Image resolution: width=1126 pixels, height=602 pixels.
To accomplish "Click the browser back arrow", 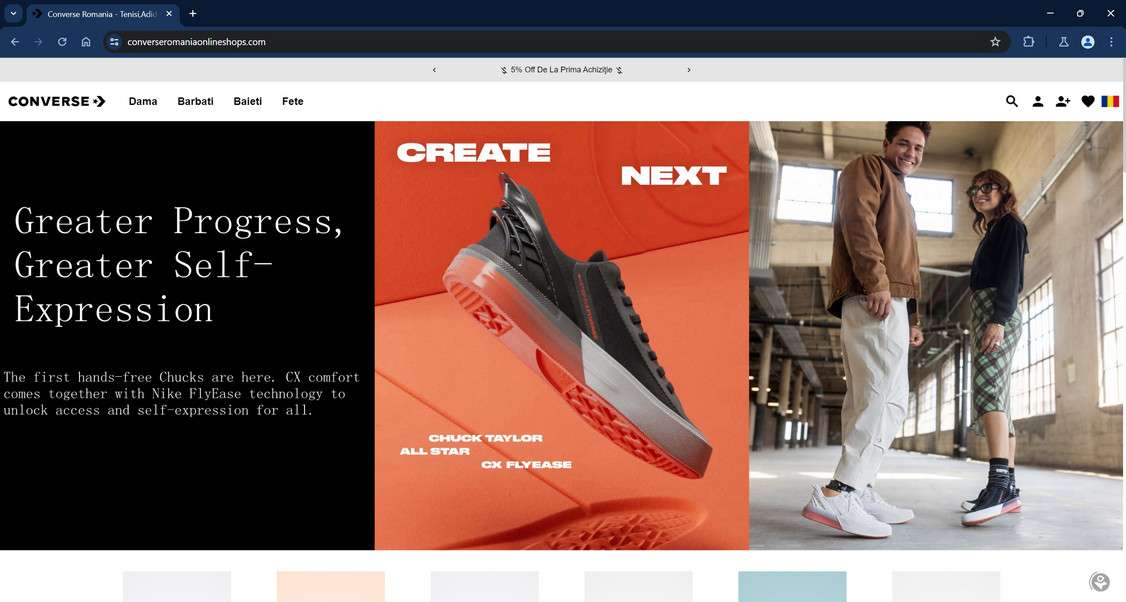I will (x=15, y=42).
